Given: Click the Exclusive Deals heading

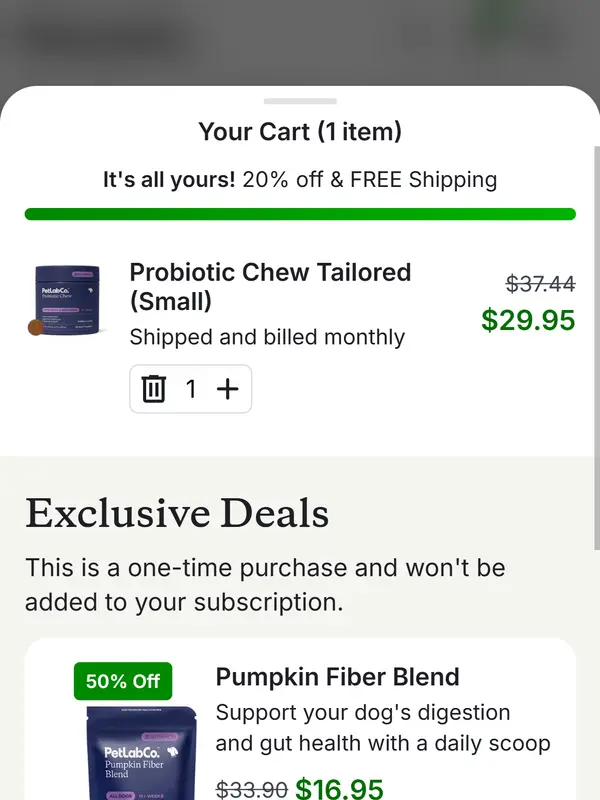Looking at the screenshot, I should (177, 514).
